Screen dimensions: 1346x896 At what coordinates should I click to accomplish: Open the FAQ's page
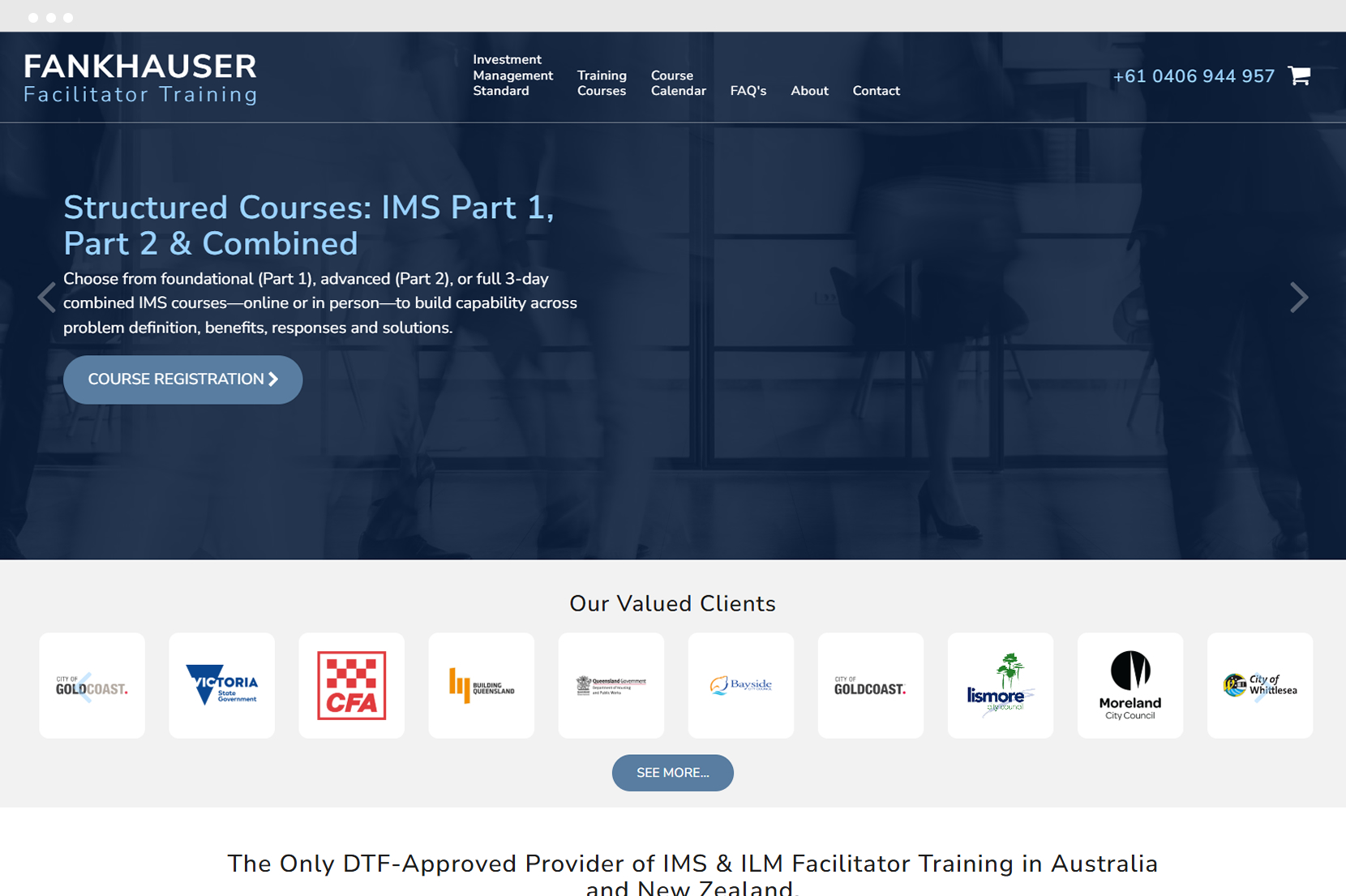pos(748,91)
